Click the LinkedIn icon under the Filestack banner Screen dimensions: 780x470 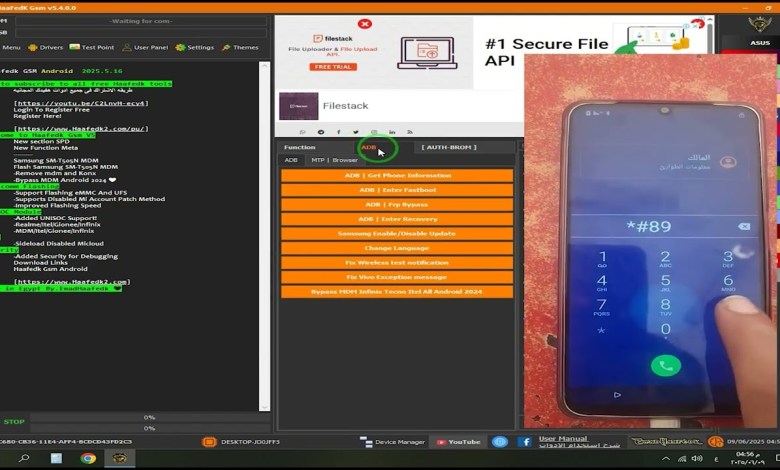tap(392, 132)
